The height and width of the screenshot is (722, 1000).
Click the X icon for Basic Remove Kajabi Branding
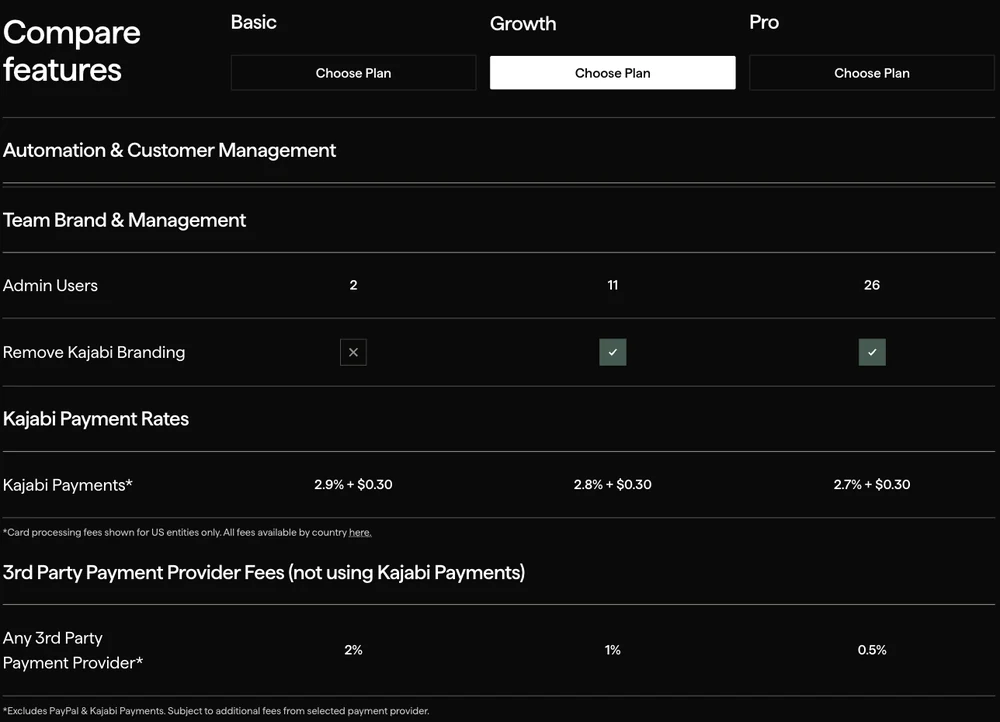(353, 352)
